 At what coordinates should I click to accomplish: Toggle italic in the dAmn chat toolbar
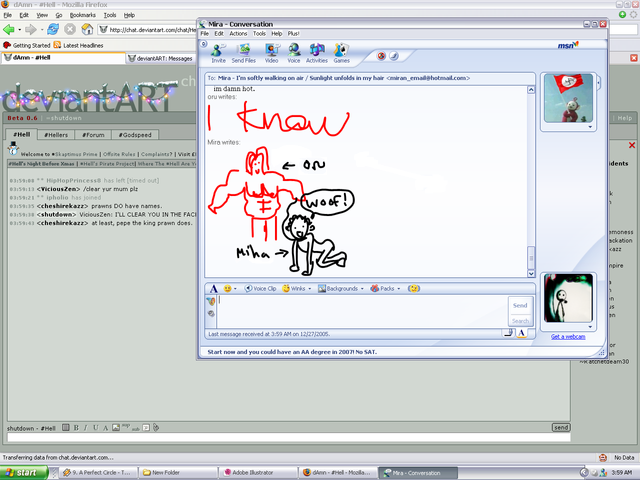tap(86, 428)
